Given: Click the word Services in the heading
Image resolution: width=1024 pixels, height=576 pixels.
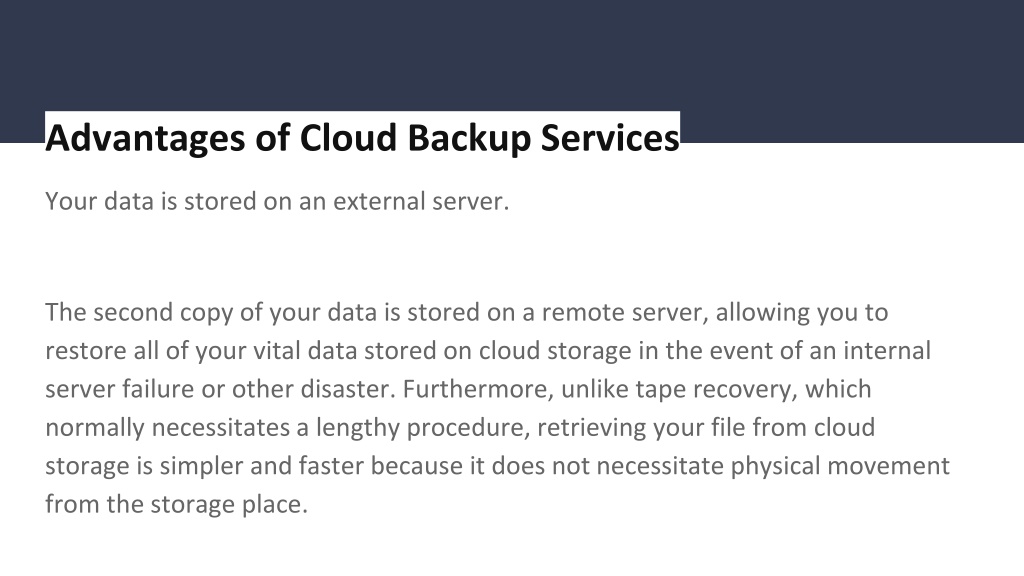Looking at the screenshot, I should (610, 138).
